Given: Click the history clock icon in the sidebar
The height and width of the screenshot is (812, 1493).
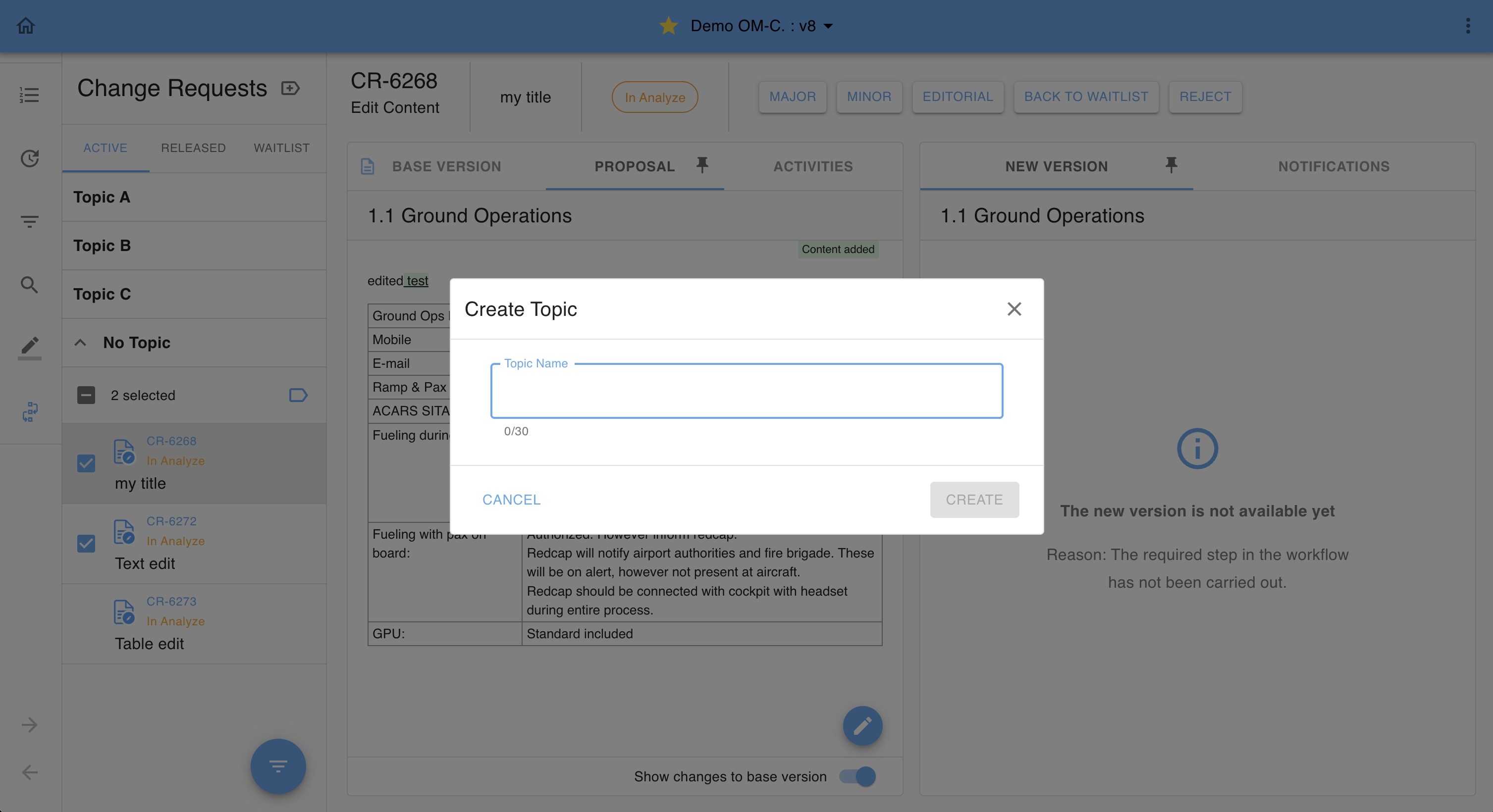Looking at the screenshot, I should click(29, 158).
